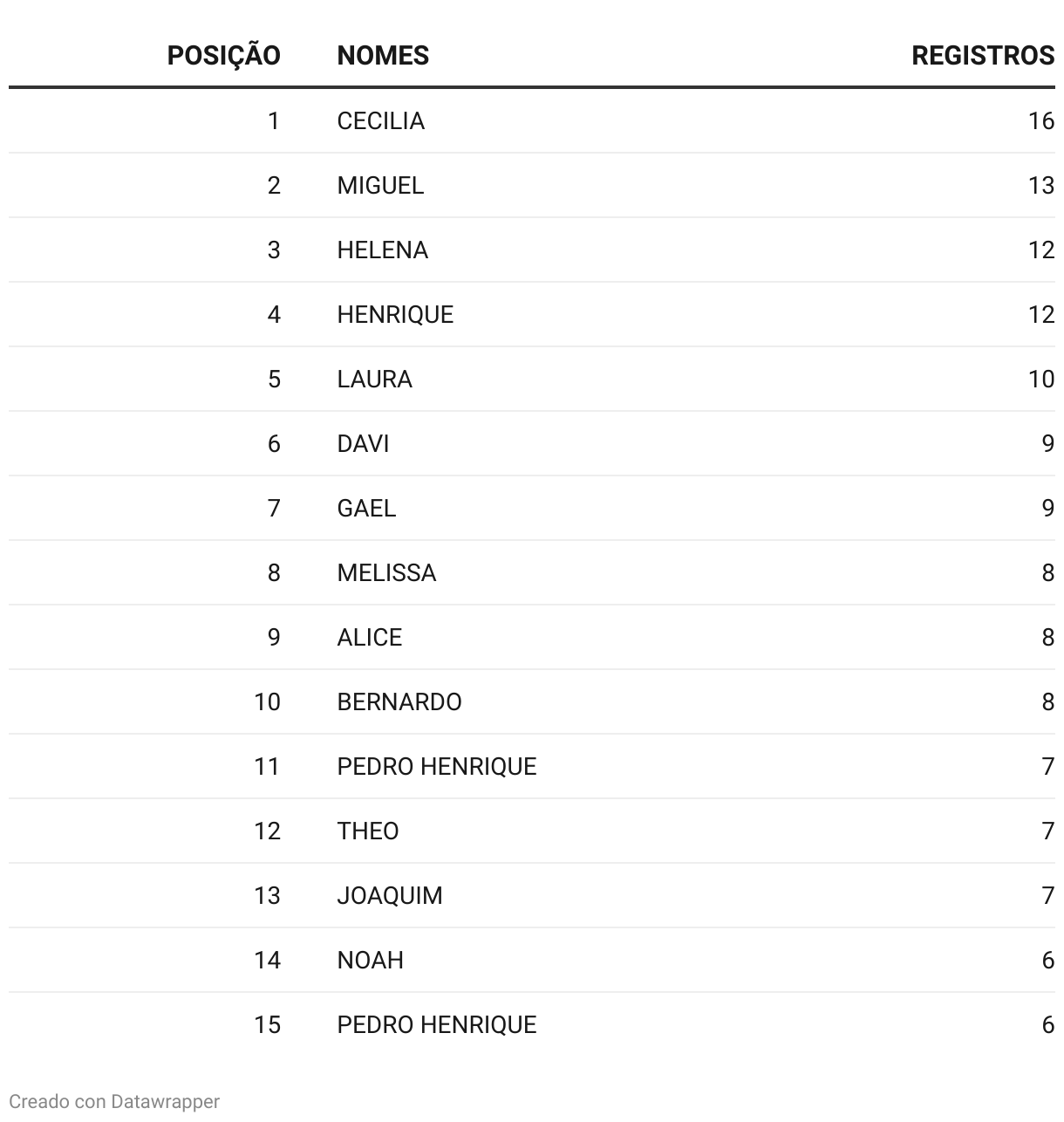The image size is (1064, 1122).
Task: Select the MIGUEL name cell
Action: 380,185
